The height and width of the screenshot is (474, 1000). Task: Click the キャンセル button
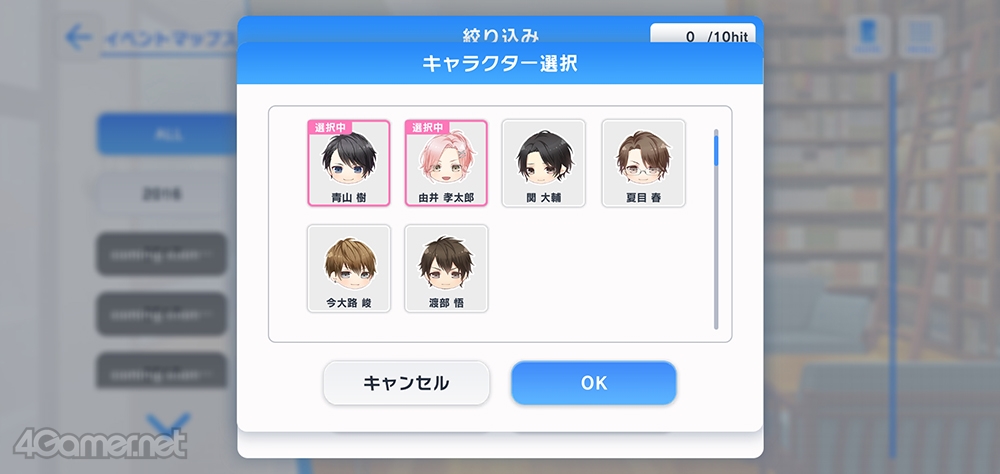(406, 383)
